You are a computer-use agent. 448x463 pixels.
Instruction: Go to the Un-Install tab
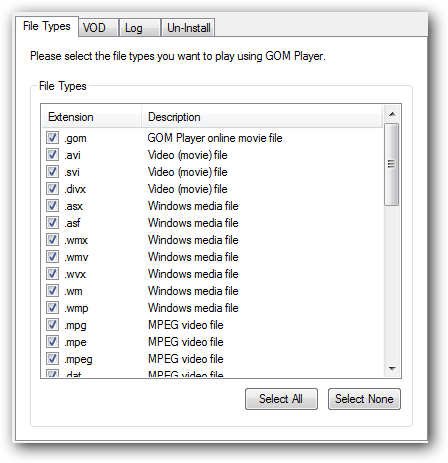click(188, 28)
